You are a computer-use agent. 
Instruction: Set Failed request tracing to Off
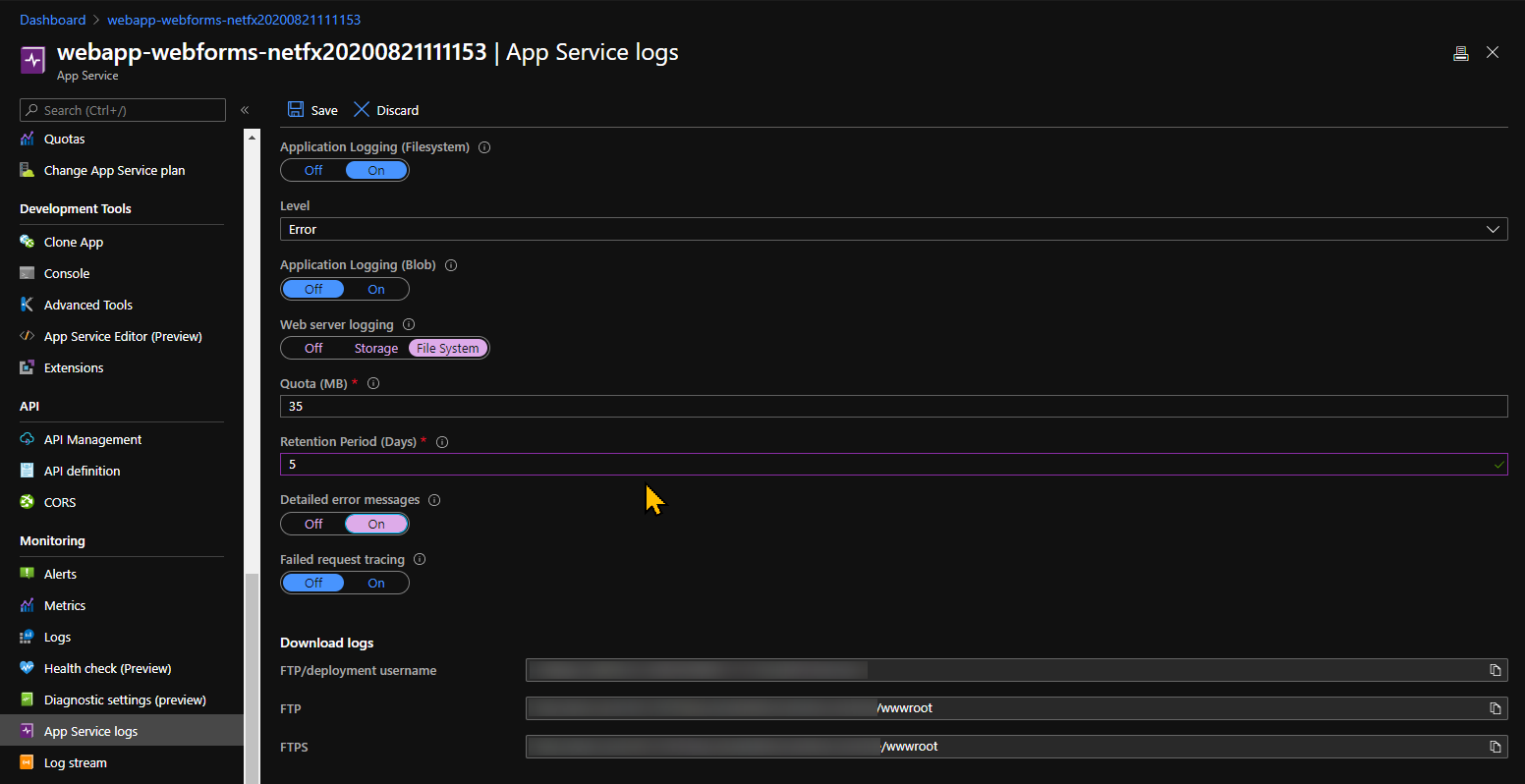313,583
